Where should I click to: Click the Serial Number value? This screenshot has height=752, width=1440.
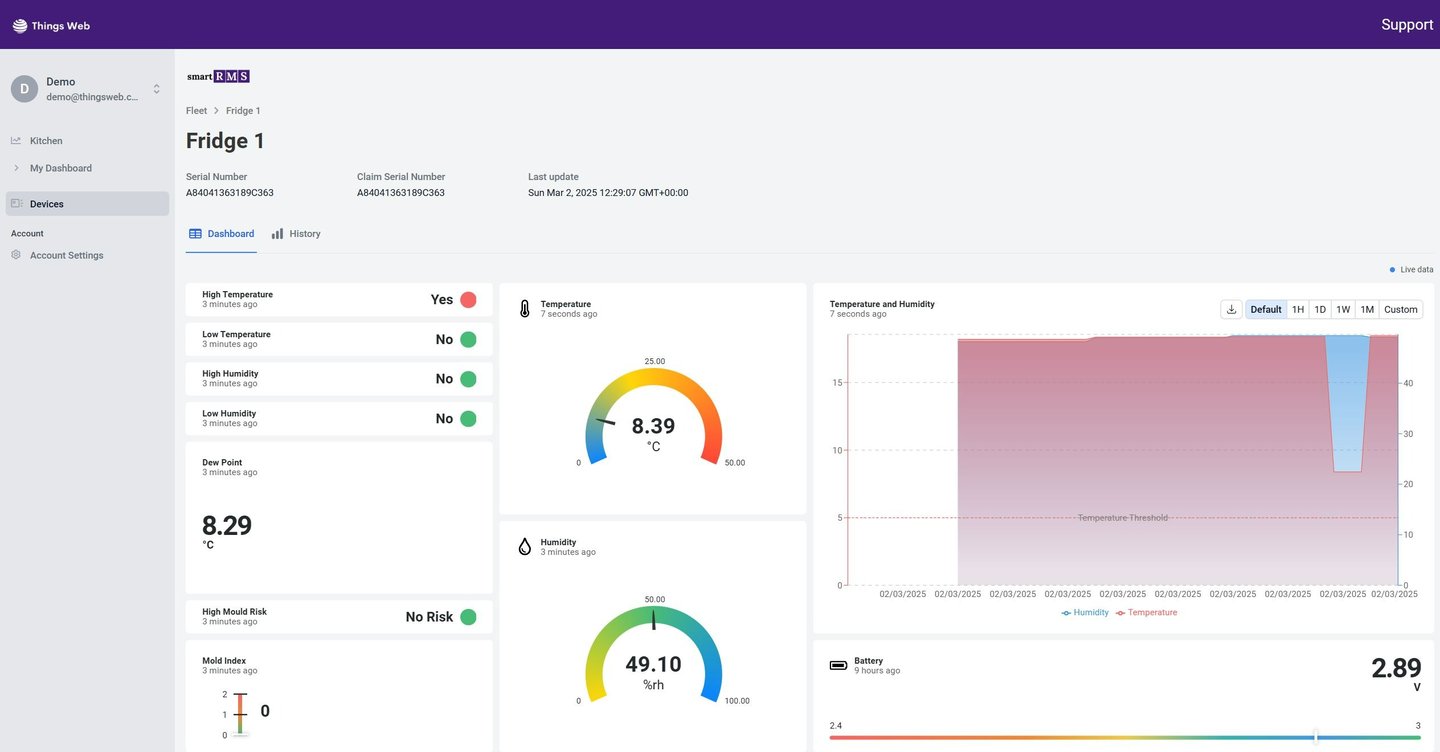click(230, 193)
